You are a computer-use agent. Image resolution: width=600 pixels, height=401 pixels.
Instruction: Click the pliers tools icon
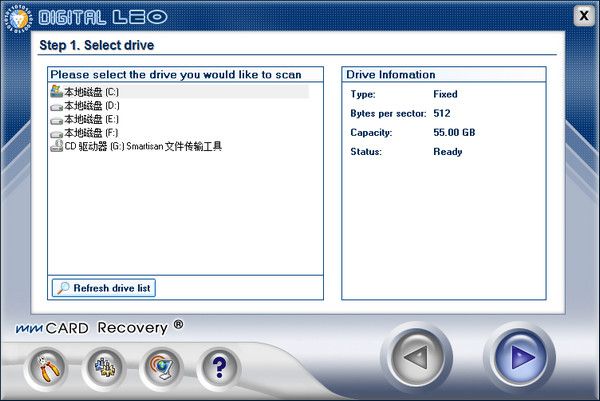pyautogui.click(x=47, y=368)
